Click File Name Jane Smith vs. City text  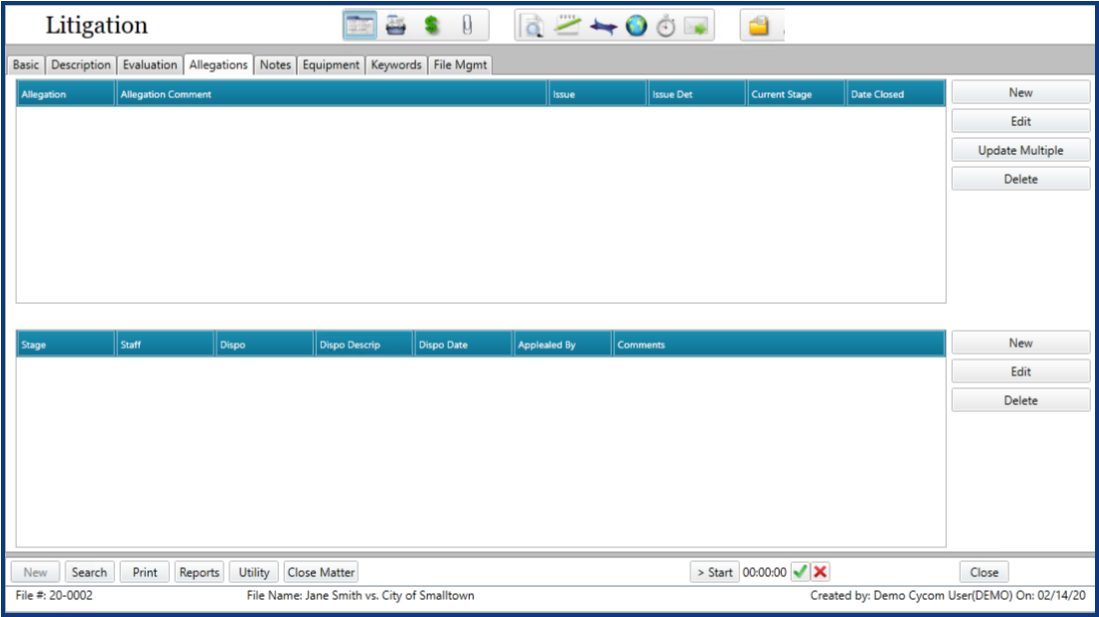tap(360, 595)
